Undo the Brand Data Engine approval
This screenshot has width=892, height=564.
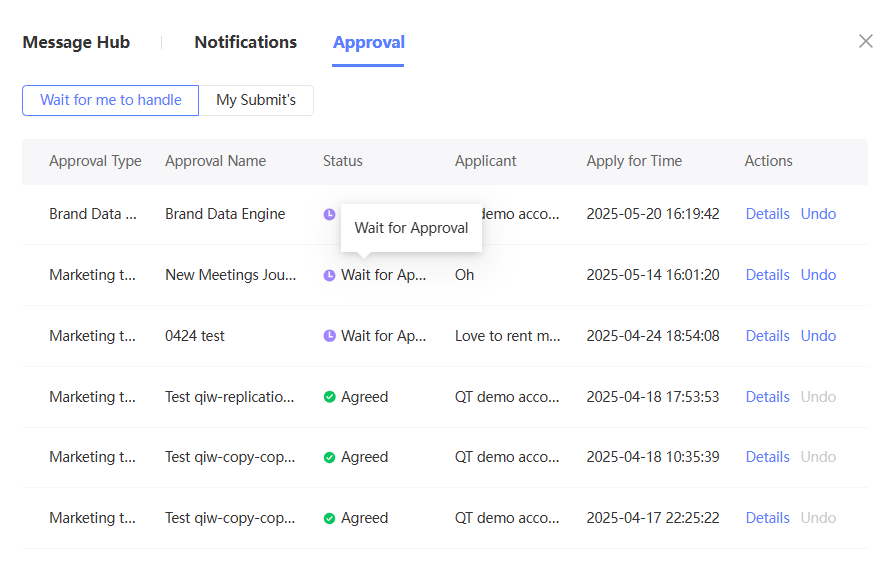point(818,214)
